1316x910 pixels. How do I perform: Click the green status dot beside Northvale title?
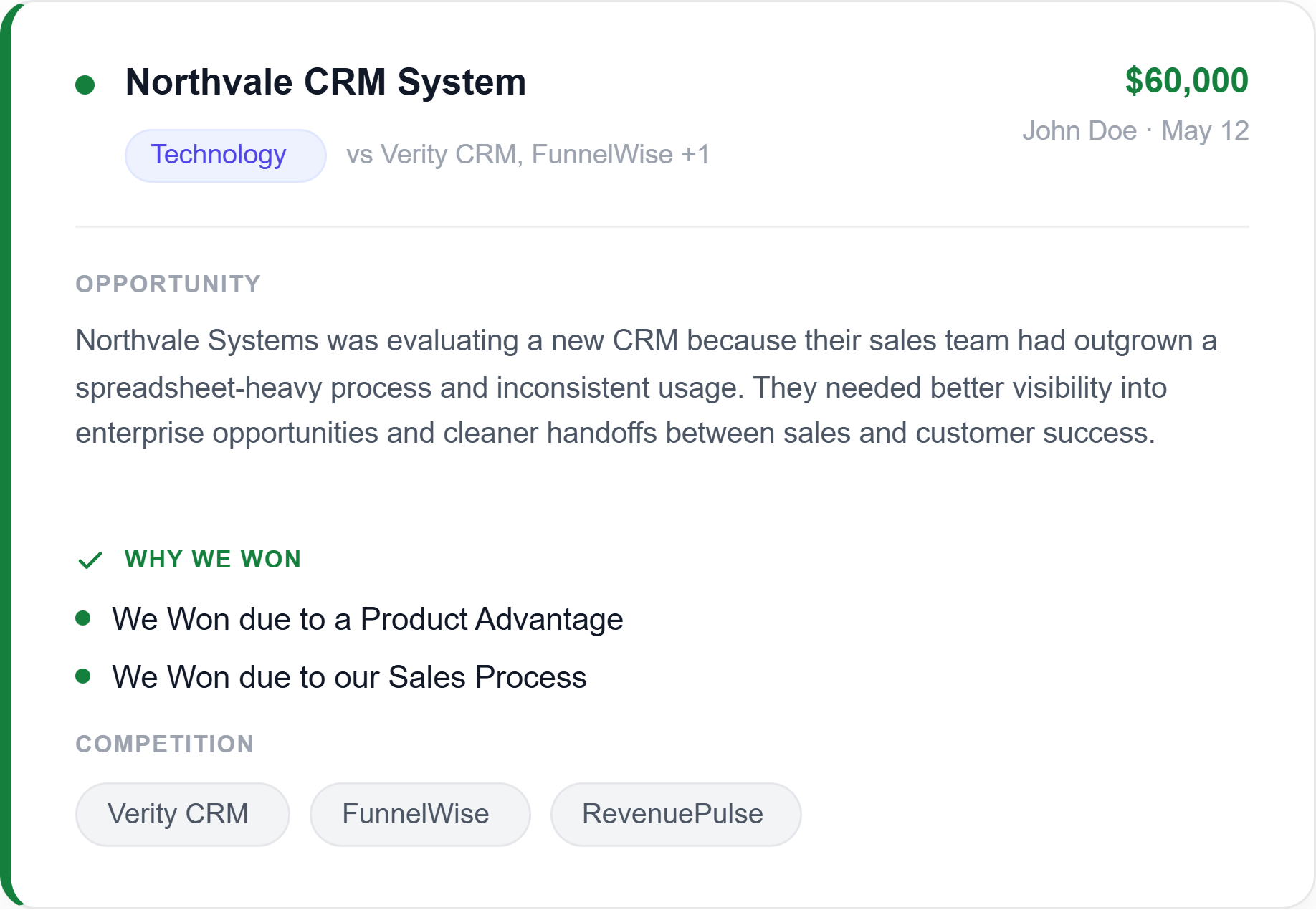point(85,85)
